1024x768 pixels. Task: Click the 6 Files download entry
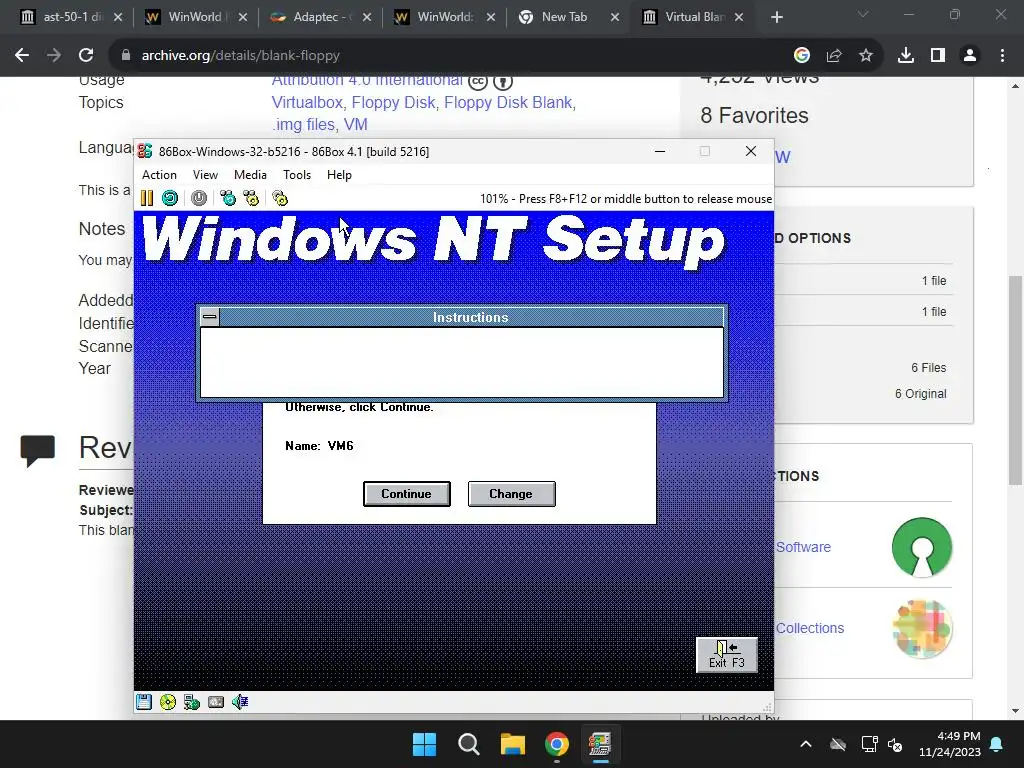click(929, 368)
